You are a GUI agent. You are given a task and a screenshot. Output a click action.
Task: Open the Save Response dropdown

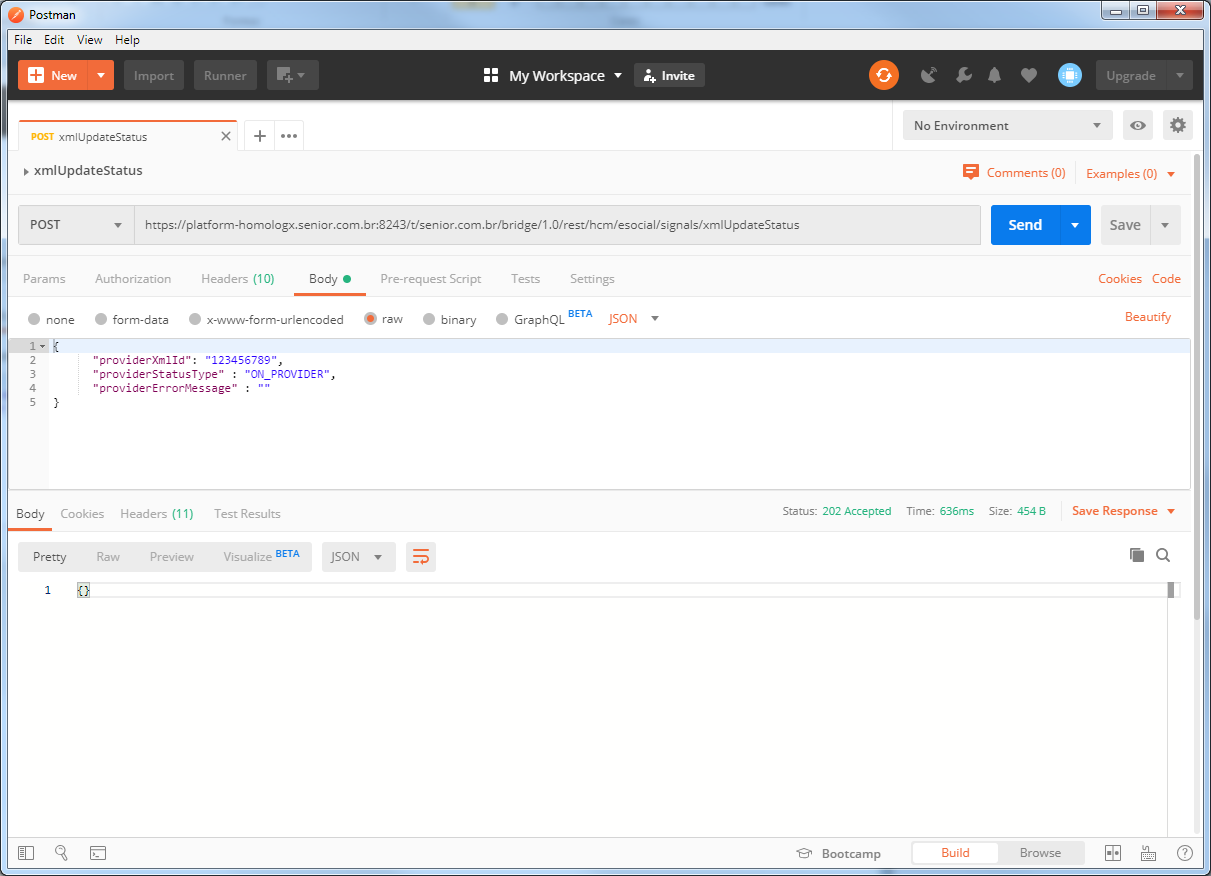[1124, 511]
